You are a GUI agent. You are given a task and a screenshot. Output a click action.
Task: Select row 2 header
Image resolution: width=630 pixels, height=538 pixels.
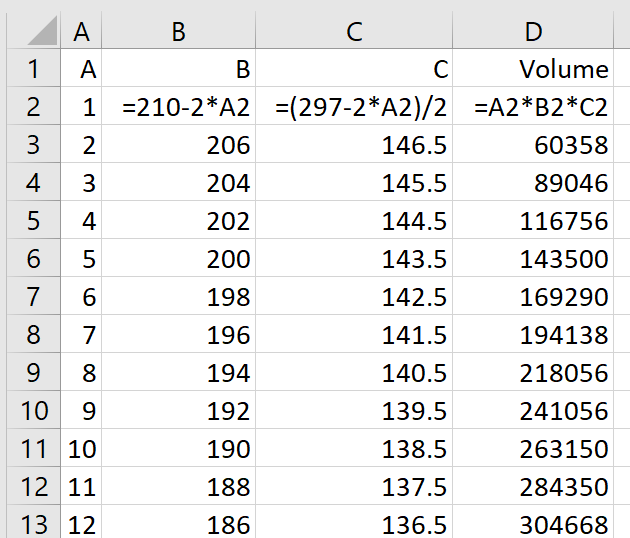click(x=32, y=107)
